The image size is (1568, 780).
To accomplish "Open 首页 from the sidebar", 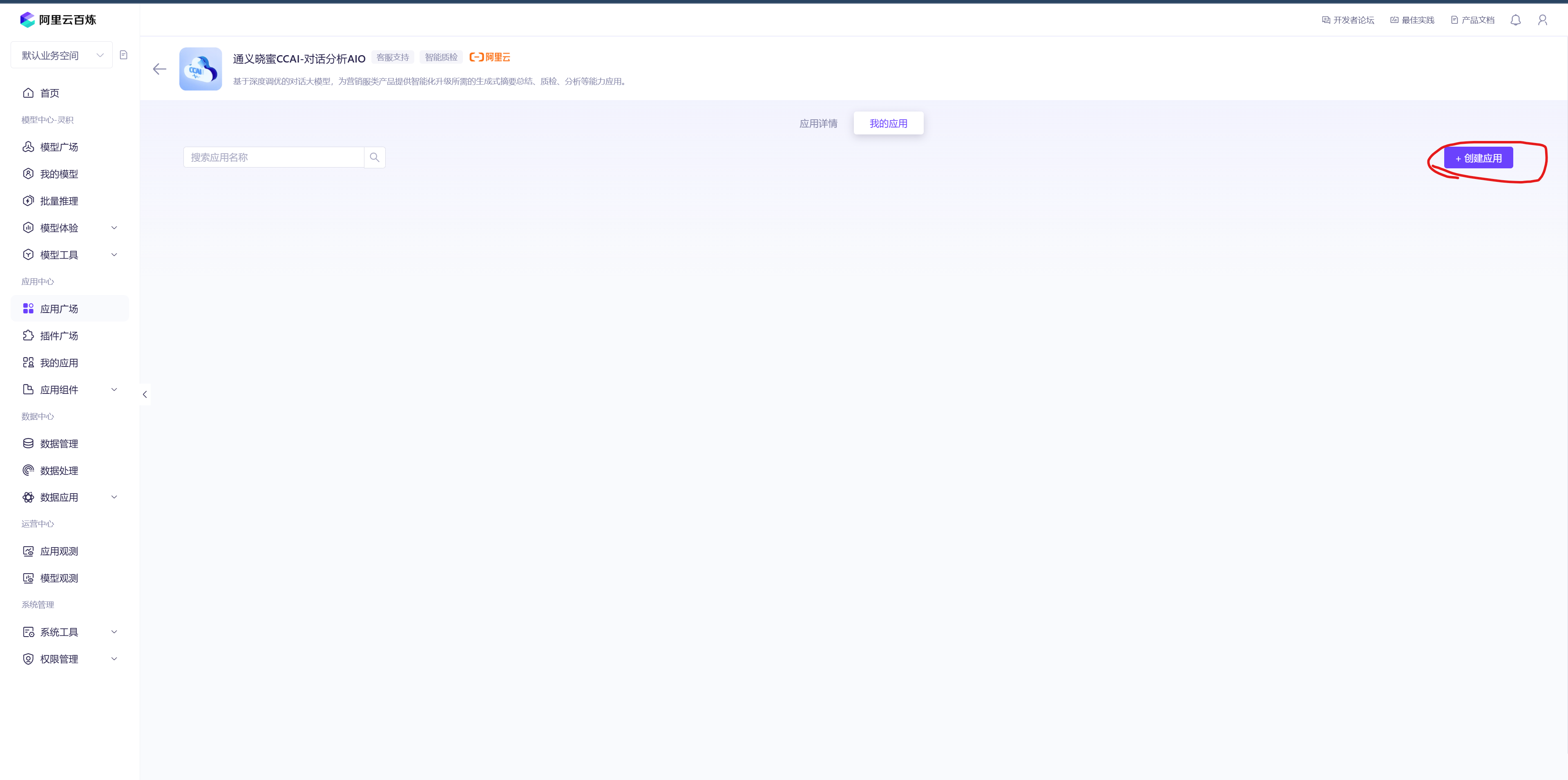I will pos(49,93).
